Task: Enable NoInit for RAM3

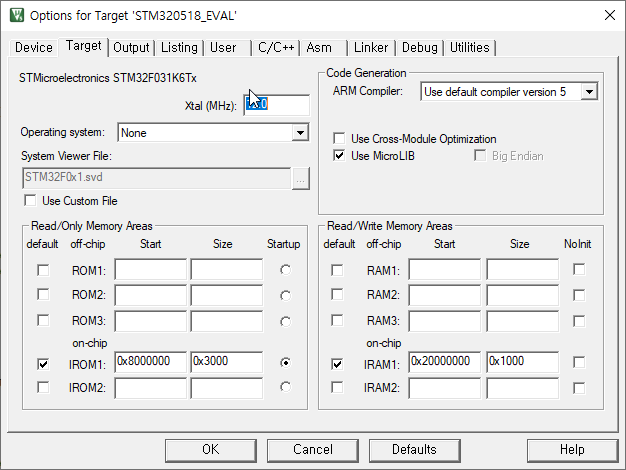Action: pos(579,321)
